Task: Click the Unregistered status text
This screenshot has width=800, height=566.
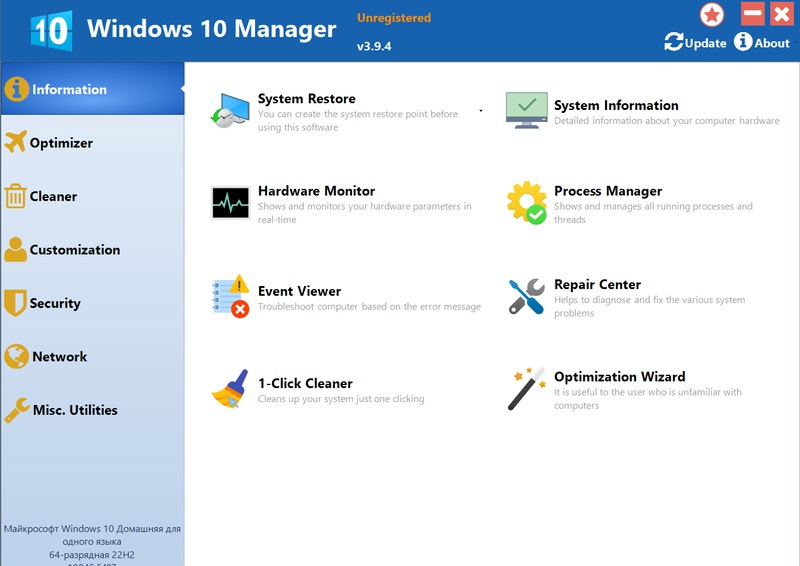Action: point(394,18)
